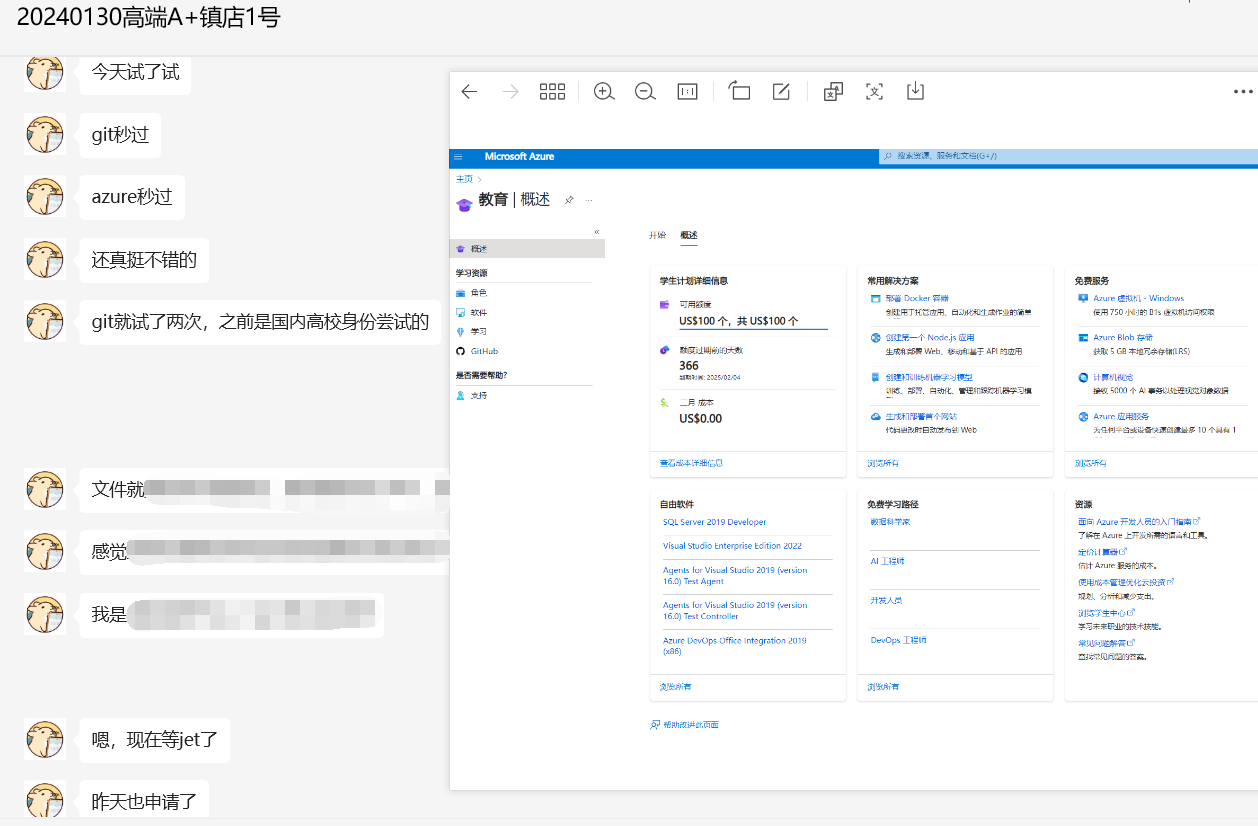Click the avatar beside 'git秒过' message
This screenshot has height=826, width=1258.
(45, 134)
